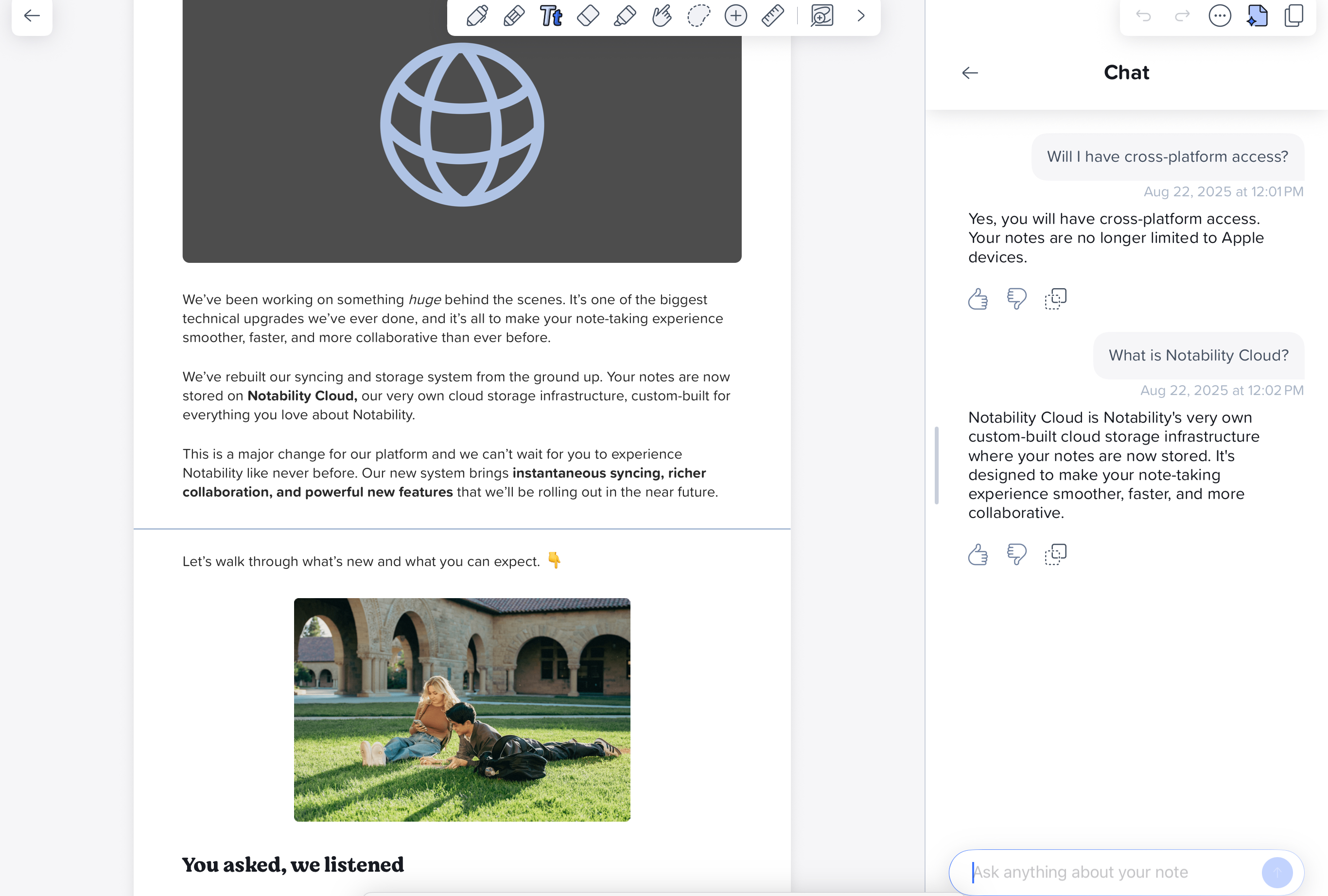Select the hand panning tool
Image resolution: width=1328 pixels, height=896 pixels.
pos(662,16)
